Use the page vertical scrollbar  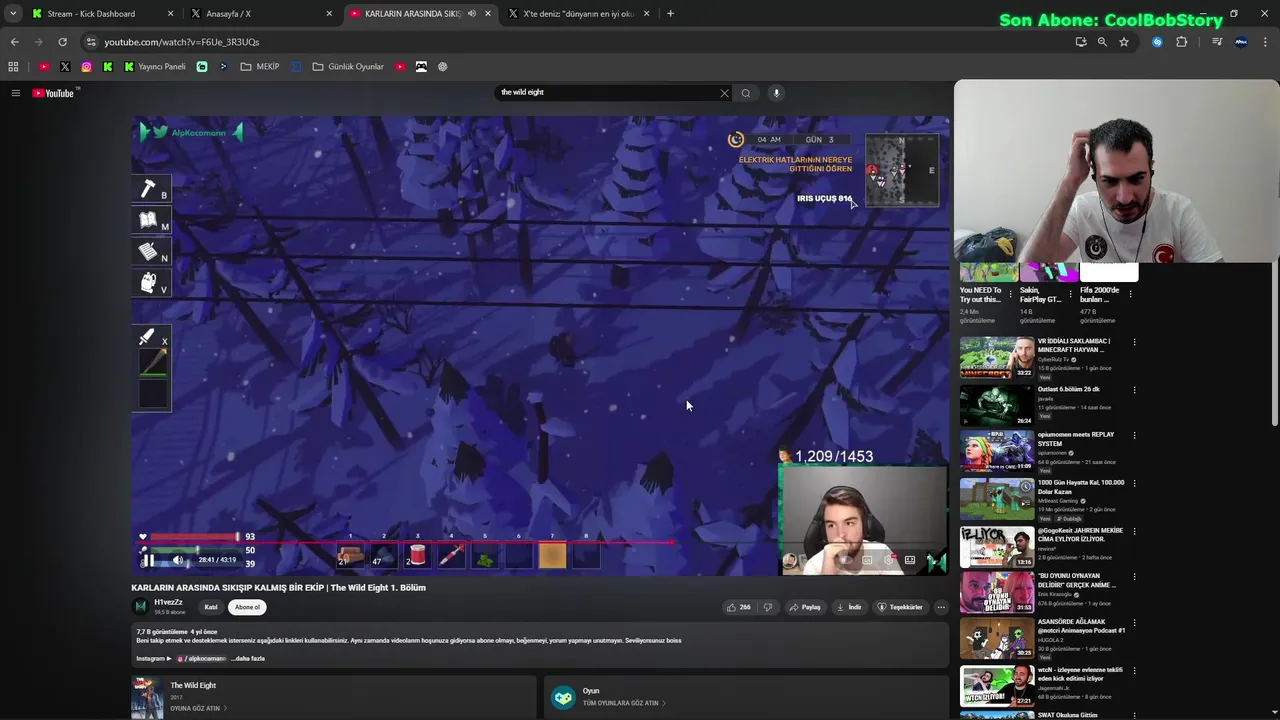click(1275, 345)
